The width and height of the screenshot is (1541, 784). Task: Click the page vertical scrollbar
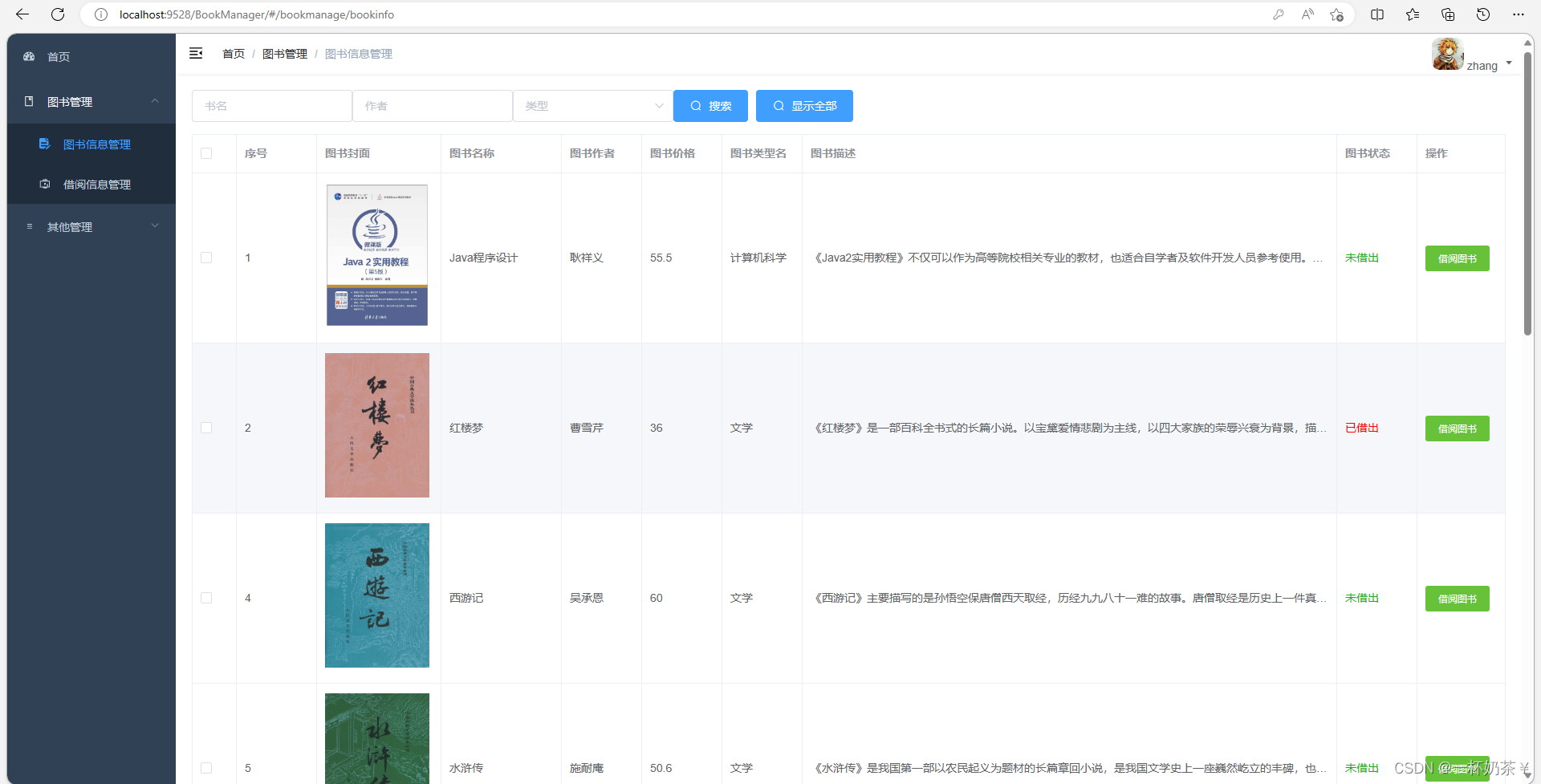pyautogui.click(x=1527, y=193)
